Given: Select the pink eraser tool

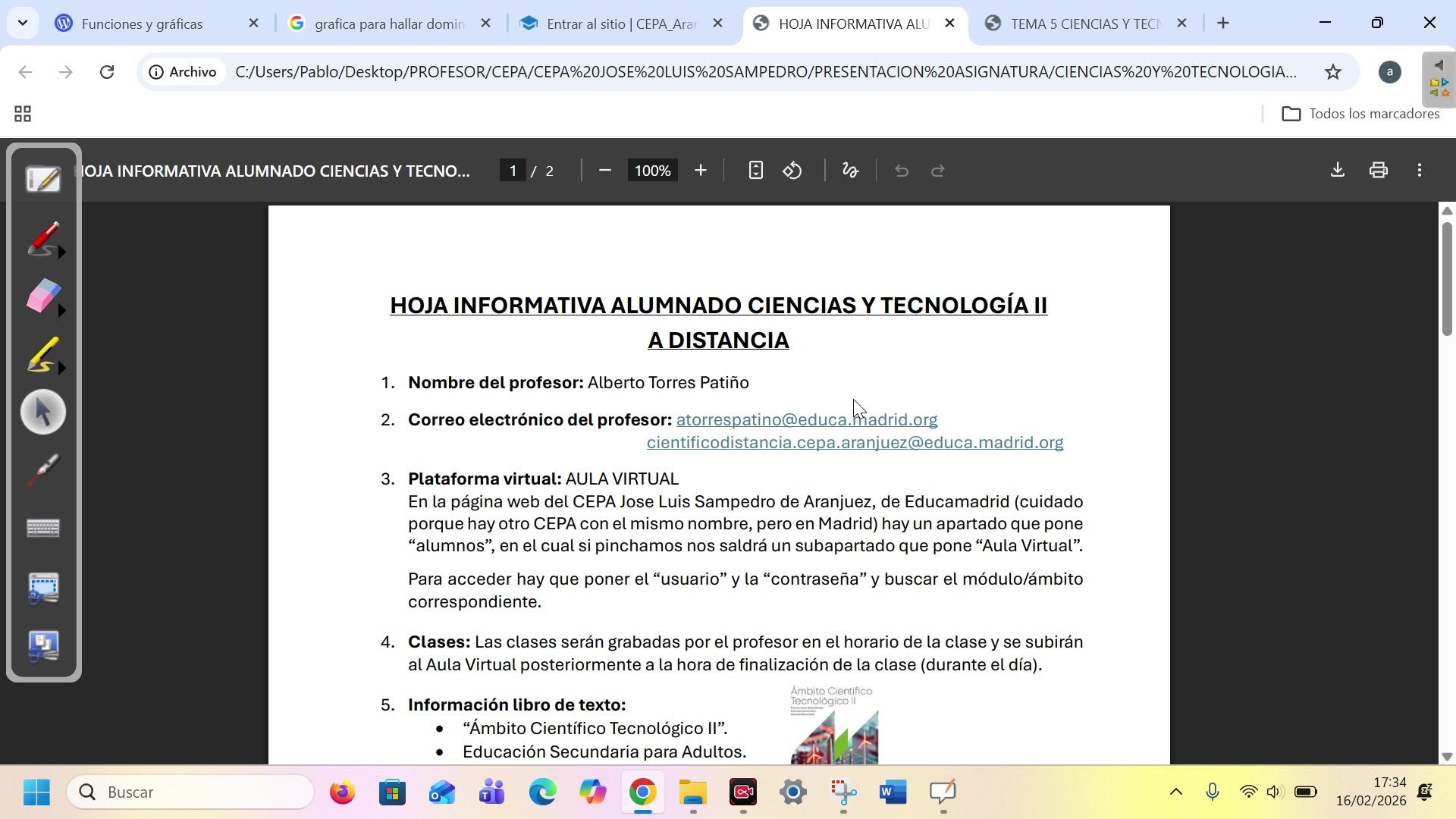Looking at the screenshot, I should point(42,297).
